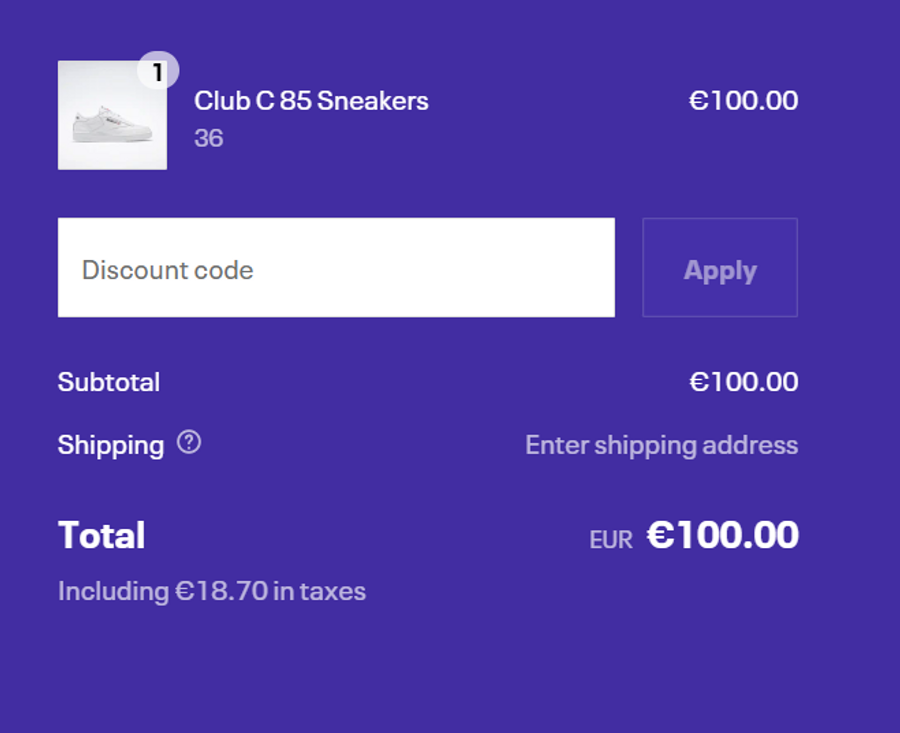Click the bold total amount €100.00
The height and width of the screenshot is (733, 900).
[722, 535]
